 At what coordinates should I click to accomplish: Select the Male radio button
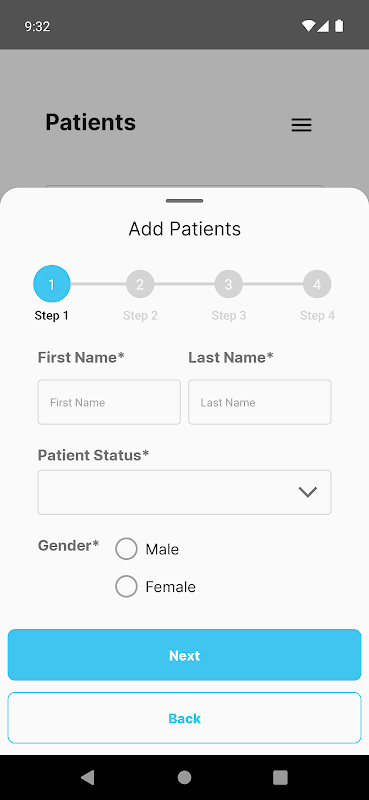pos(126,549)
